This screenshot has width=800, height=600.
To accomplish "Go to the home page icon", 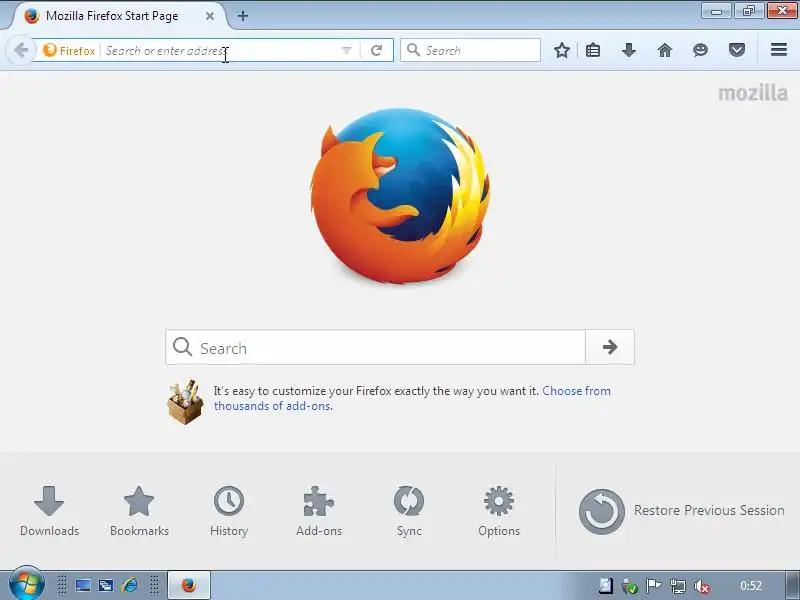I will click(x=665, y=50).
